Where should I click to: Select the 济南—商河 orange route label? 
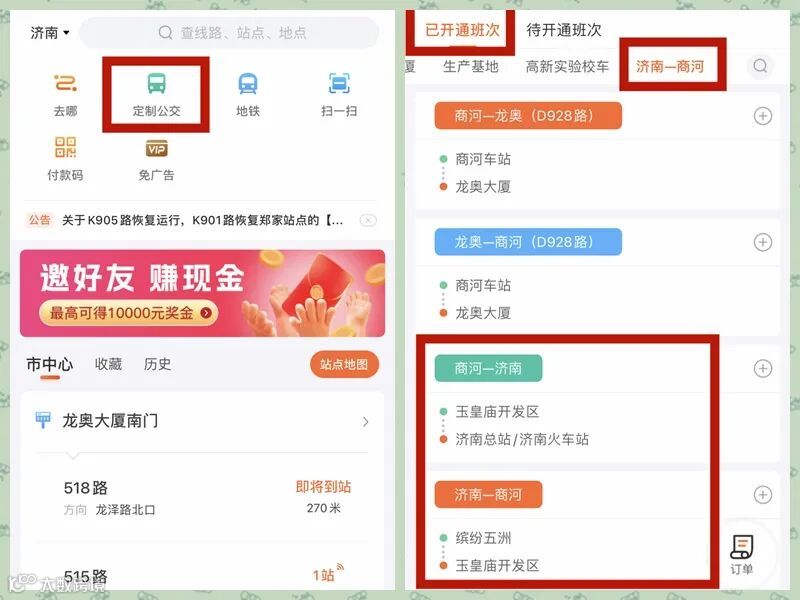488,494
